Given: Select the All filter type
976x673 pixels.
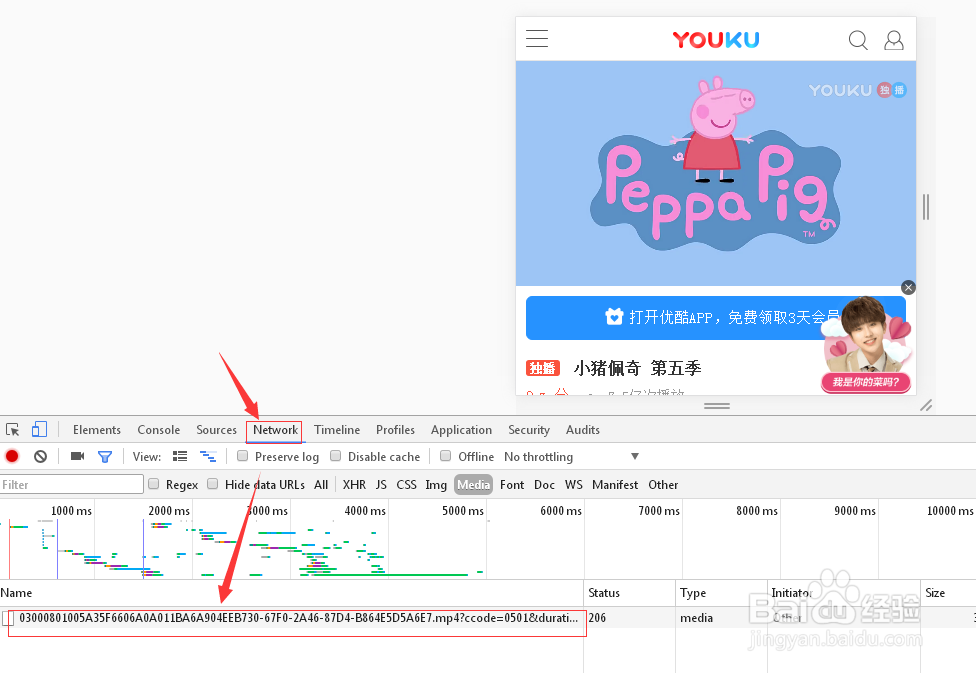Looking at the screenshot, I should tap(321, 484).
